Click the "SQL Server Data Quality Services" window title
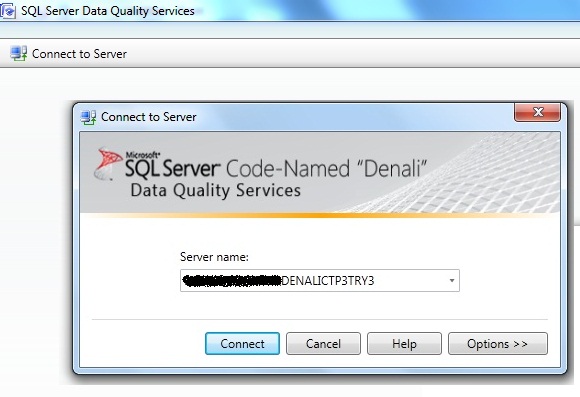This screenshot has width=580, height=397. (x=108, y=11)
